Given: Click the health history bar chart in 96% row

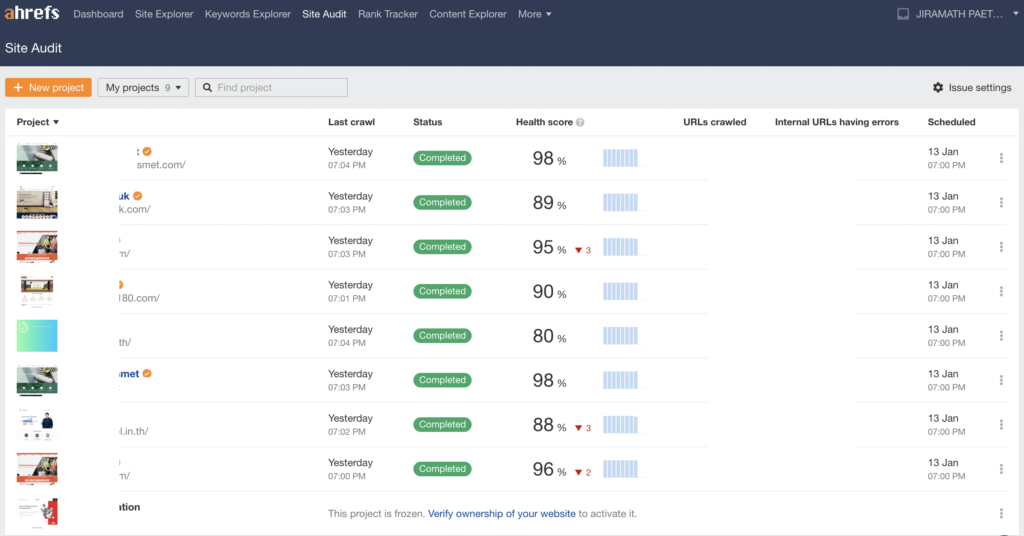Looking at the screenshot, I should 620,469.
